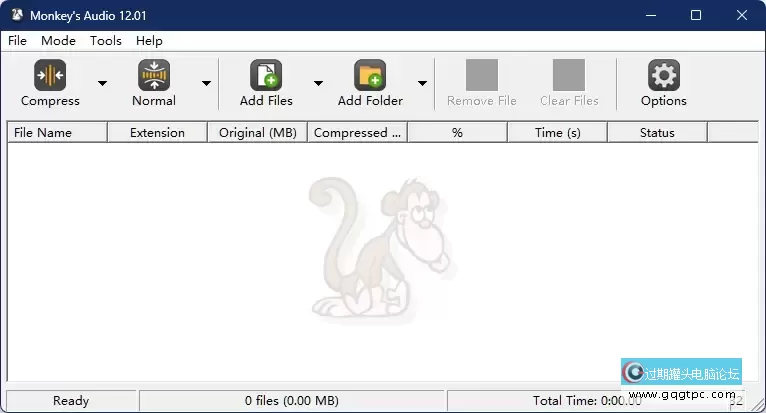This screenshot has height=413, width=766.
Task: Click the Clear Files toolbar icon
Action: tap(569, 76)
